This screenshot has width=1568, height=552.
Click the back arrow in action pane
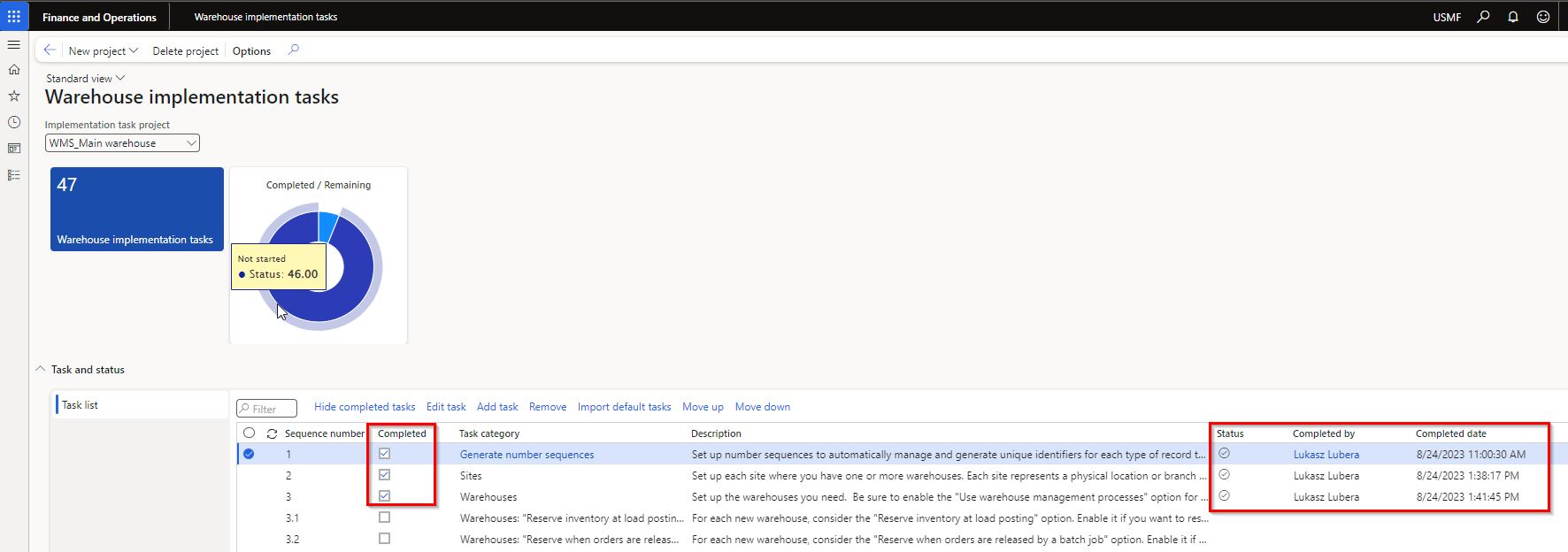pyautogui.click(x=50, y=50)
